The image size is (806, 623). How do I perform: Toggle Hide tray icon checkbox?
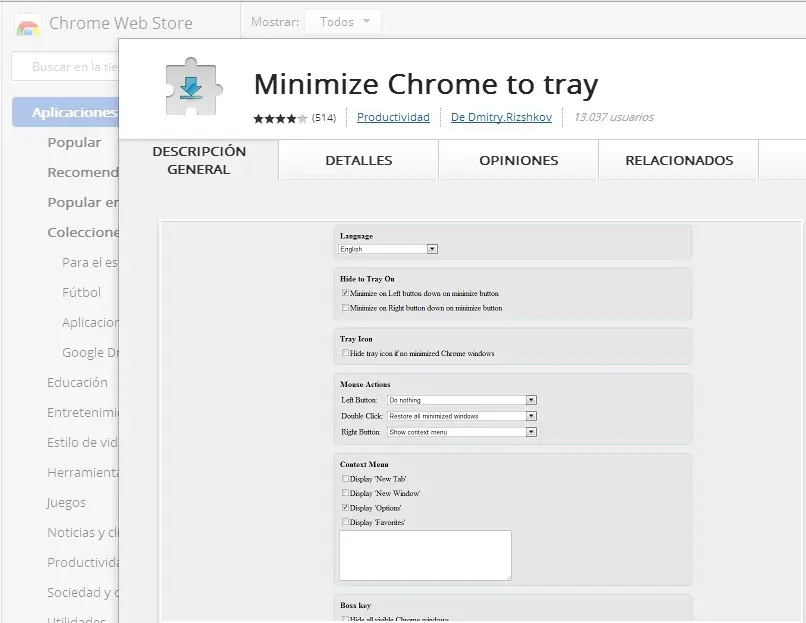pos(345,353)
